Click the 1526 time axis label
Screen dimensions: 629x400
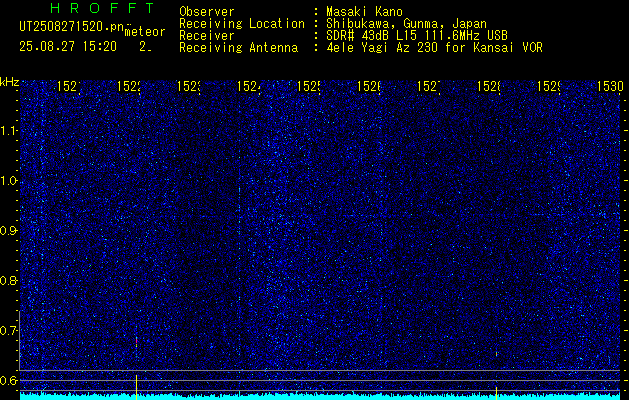(x=369, y=86)
